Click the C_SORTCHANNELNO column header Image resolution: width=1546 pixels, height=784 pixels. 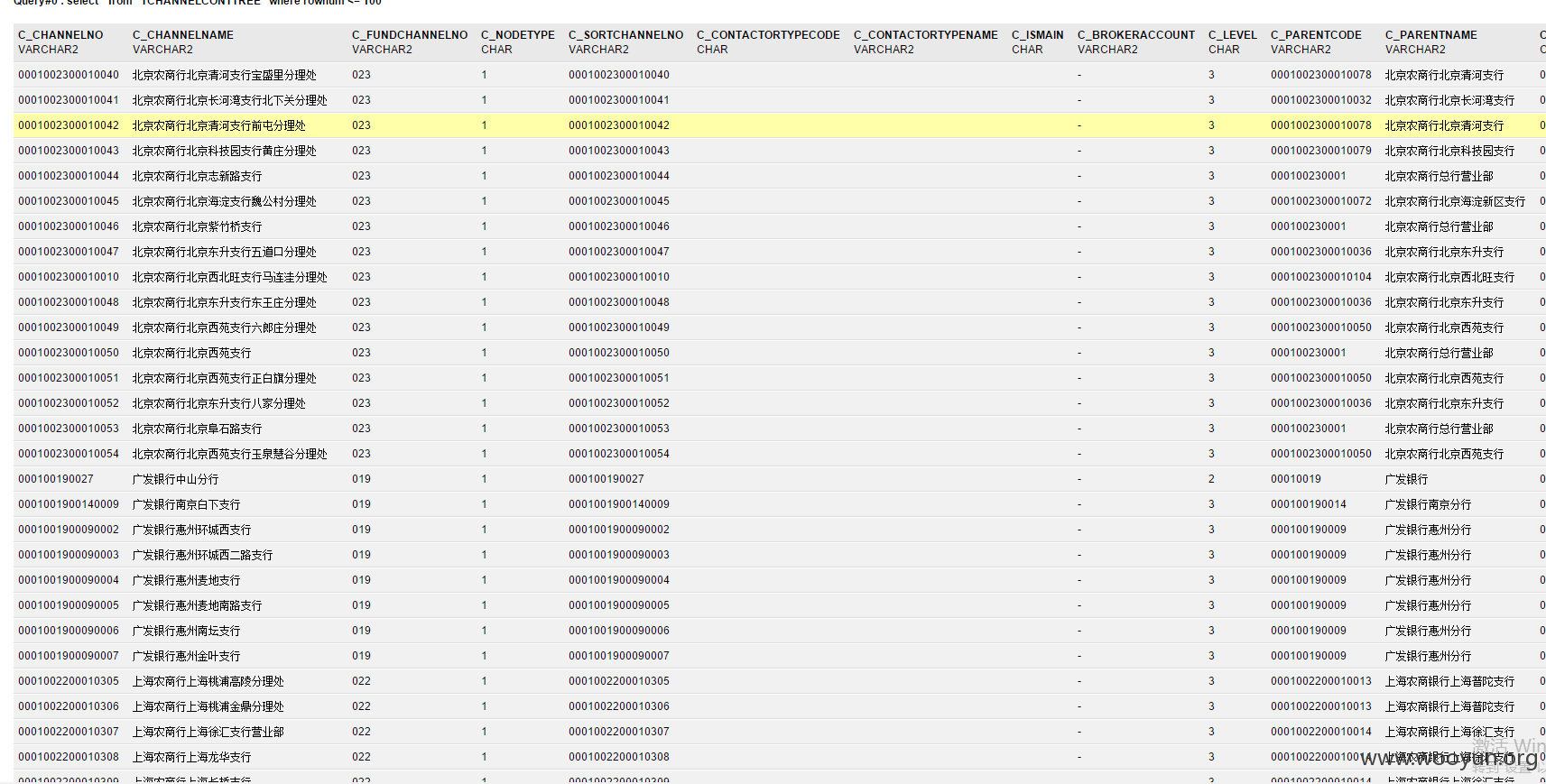click(x=626, y=35)
